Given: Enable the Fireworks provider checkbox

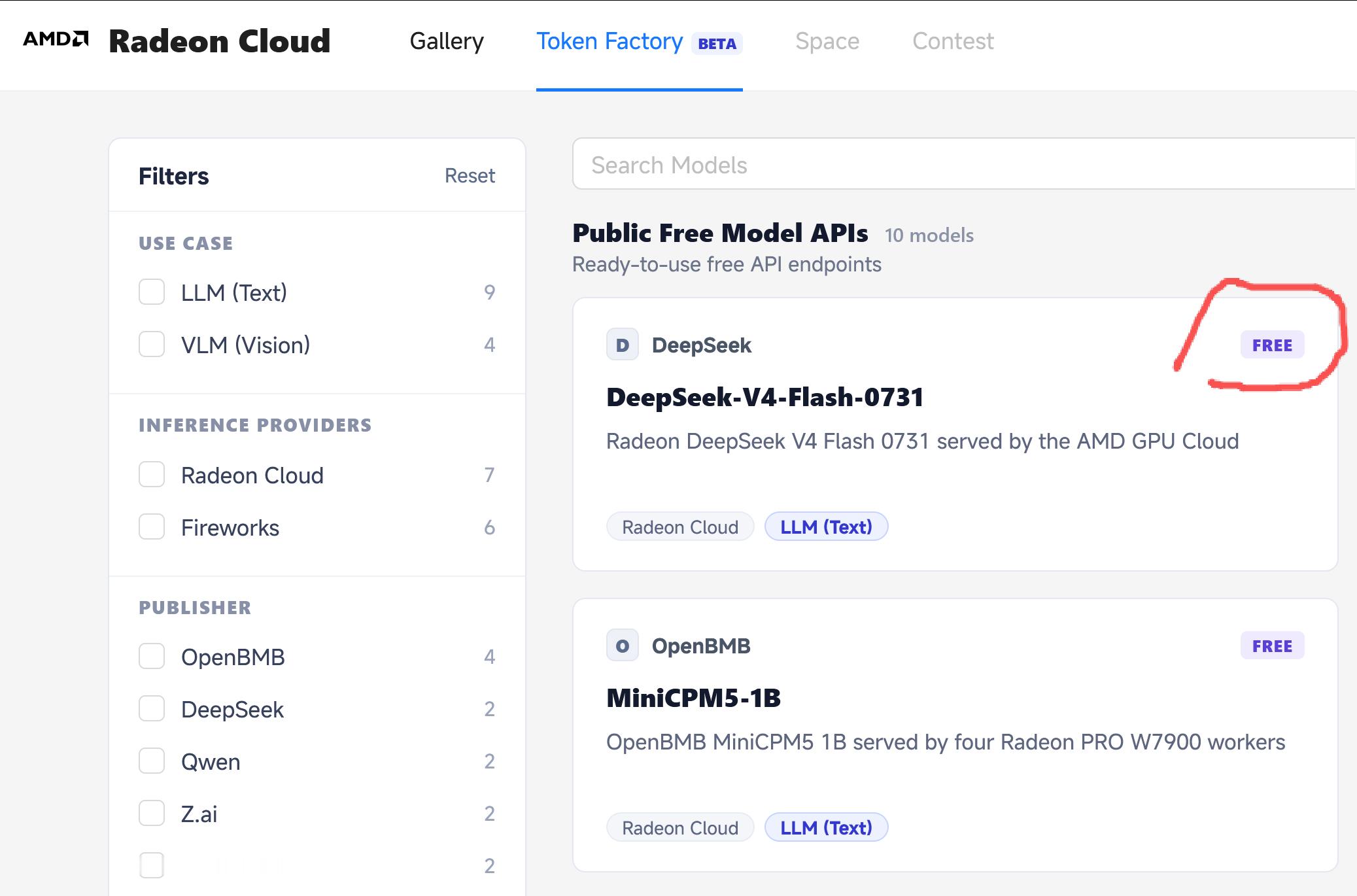Looking at the screenshot, I should pos(152,526).
